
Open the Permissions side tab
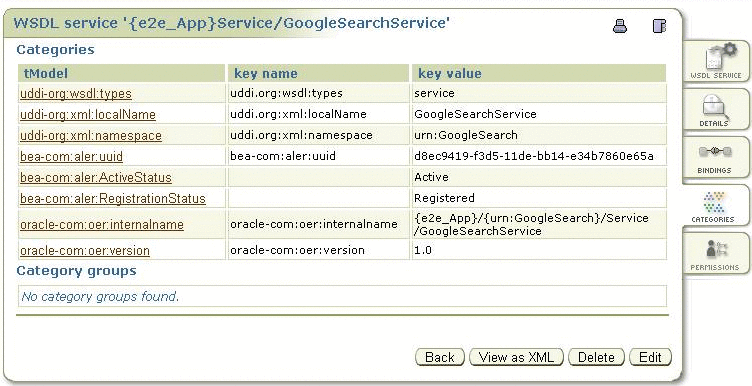[x=716, y=253]
